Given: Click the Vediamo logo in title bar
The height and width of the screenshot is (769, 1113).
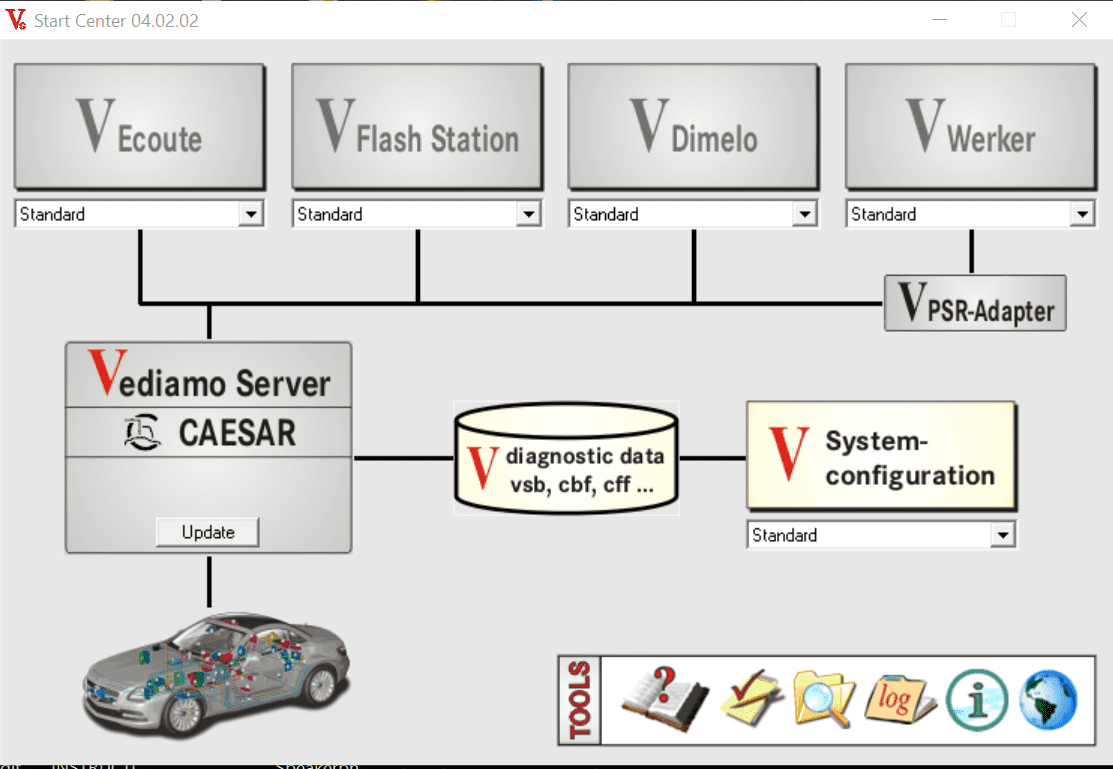Looking at the screenshot, I should coord(16,20).
